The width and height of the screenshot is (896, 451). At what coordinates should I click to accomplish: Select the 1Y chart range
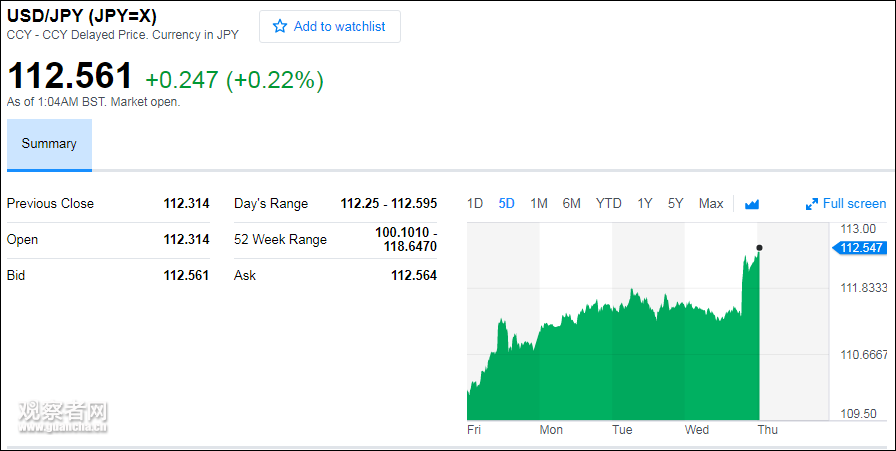(x=645, y=204)
